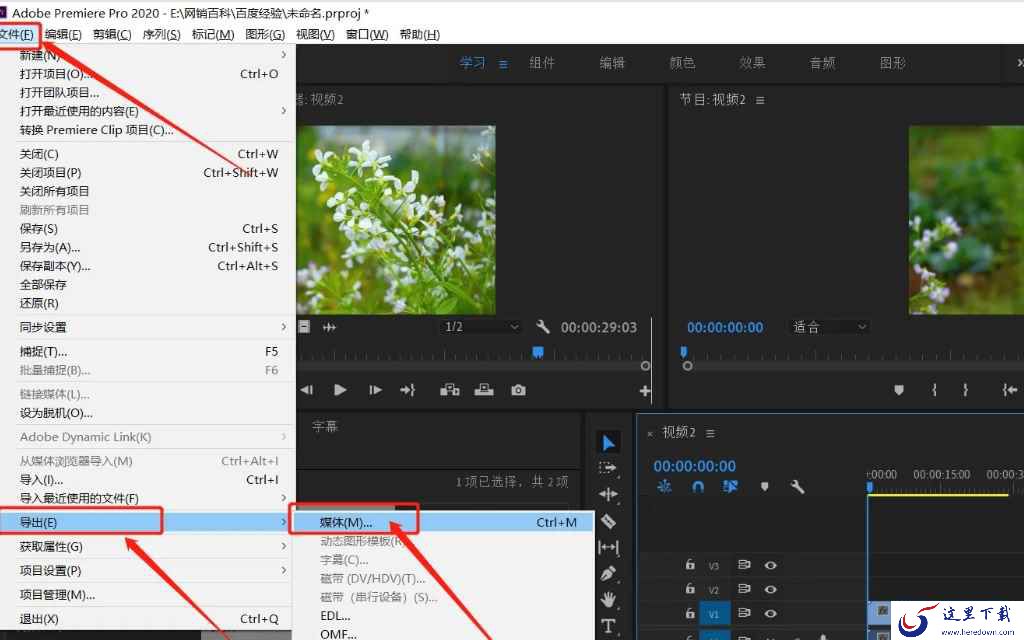Viewport: 1024px width, 640px height.
Task: Click the Insert button in source monitor
Action: point(449,390)
